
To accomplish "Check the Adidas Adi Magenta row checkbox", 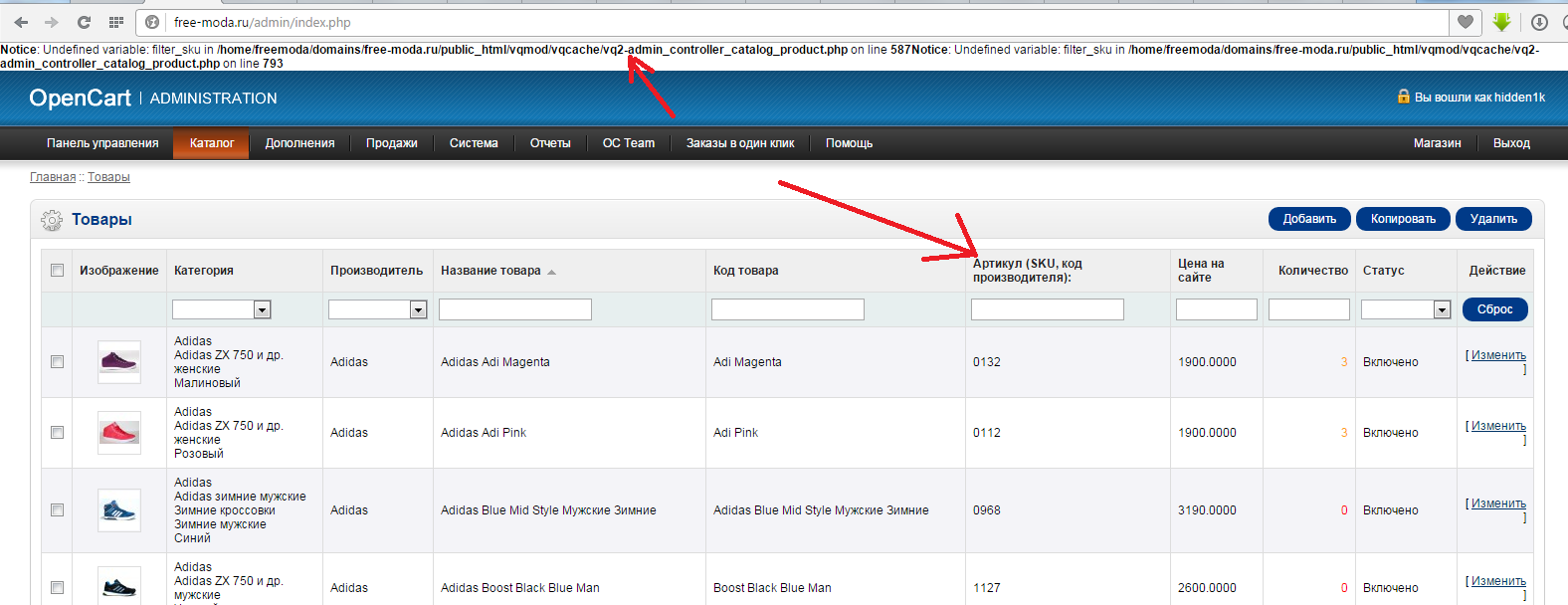I will [x=57, y=362].
